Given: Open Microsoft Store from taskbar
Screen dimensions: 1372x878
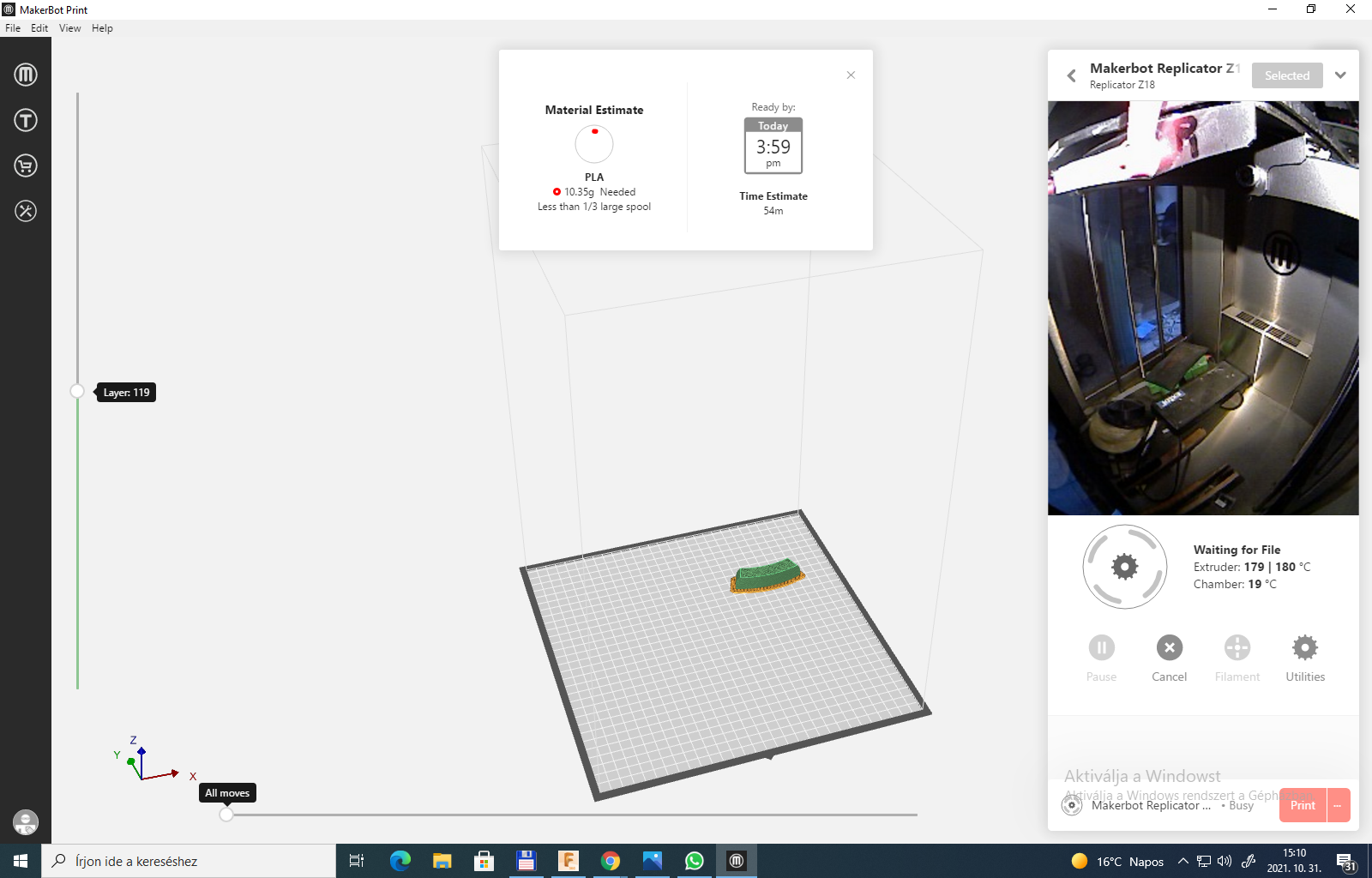Looking at the screenshot, I should pos(484,861).
